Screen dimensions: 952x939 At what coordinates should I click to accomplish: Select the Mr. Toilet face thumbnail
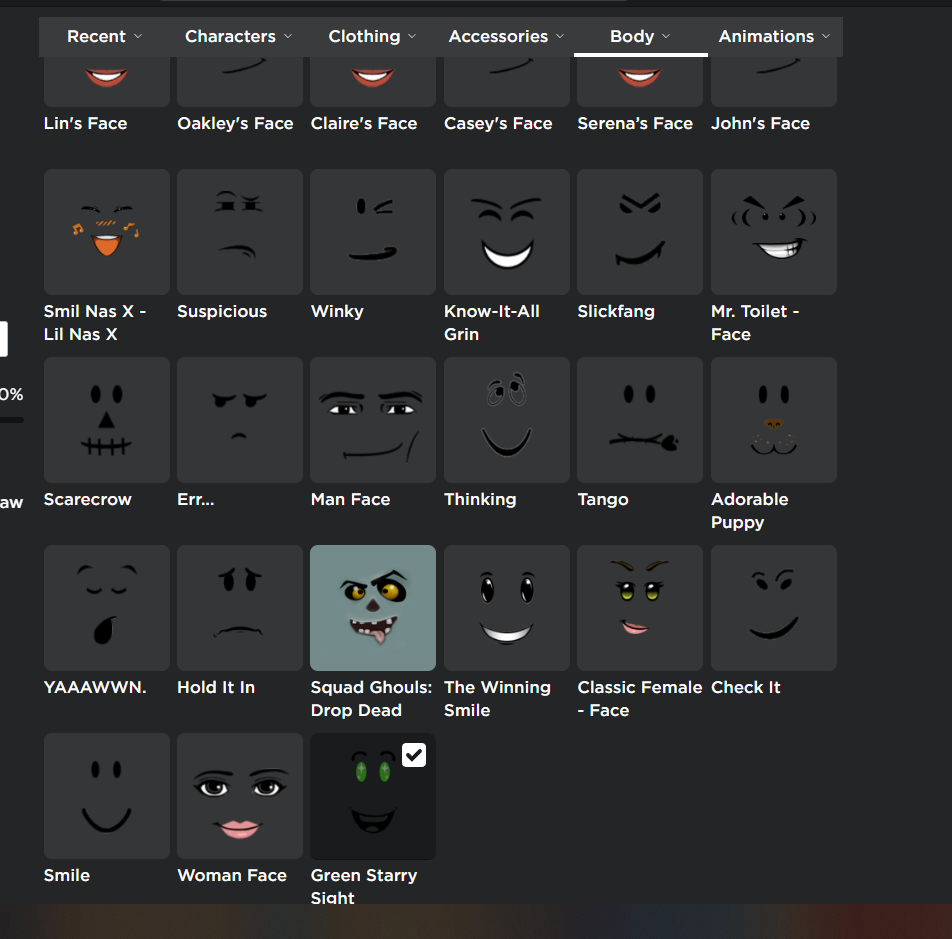[x=774, y=232]
